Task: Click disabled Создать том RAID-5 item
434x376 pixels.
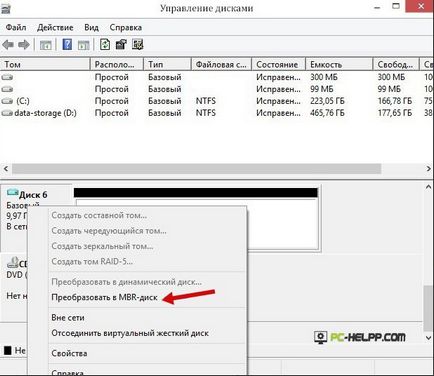Action: coord(92,261)
